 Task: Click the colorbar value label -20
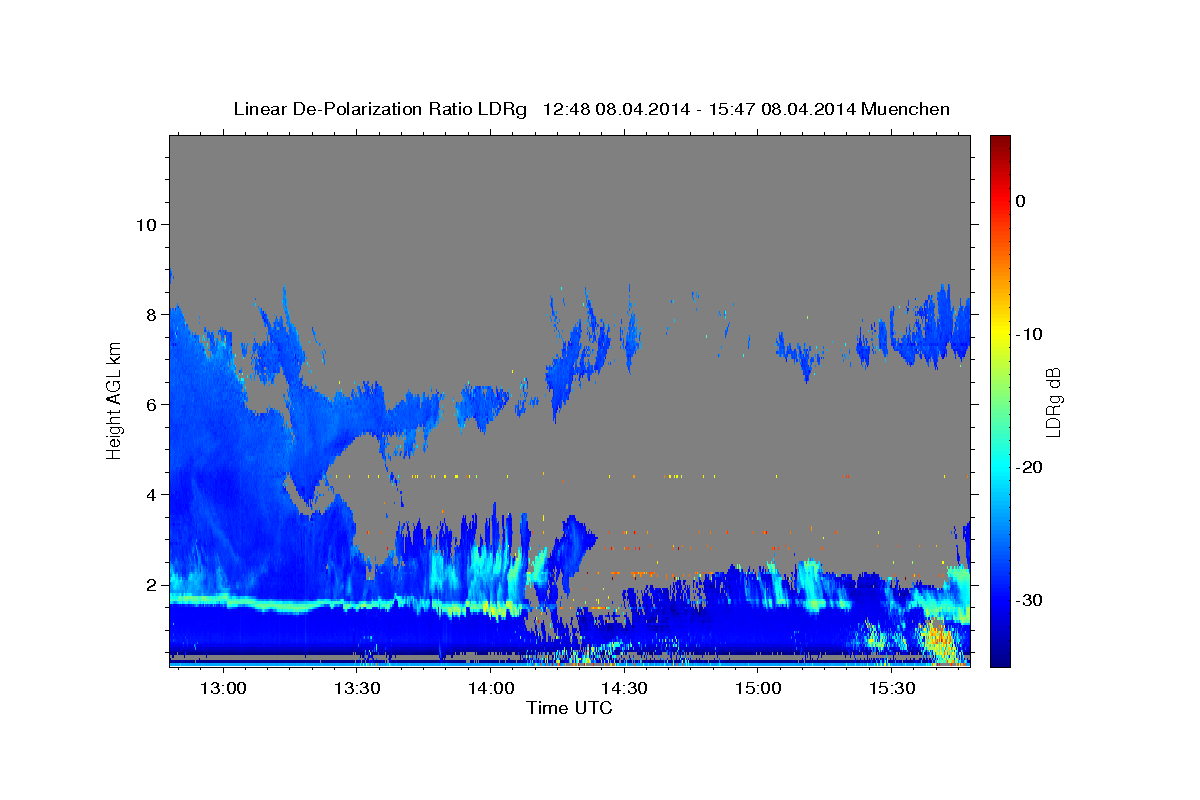click(1029, 467)
